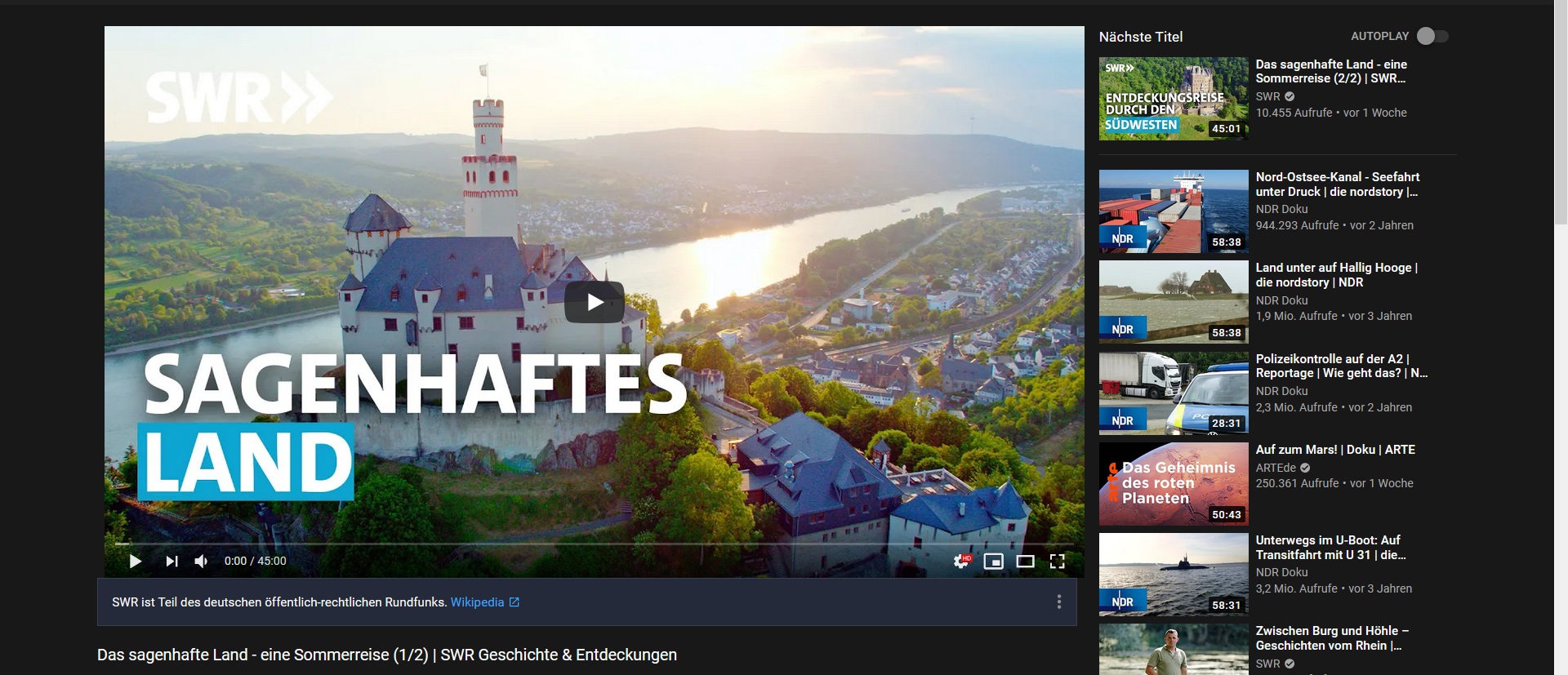Open 'Polizeikontrolle auf der A2' title
Viewport: 1568px width, 675px height.
coord(1342,366)
